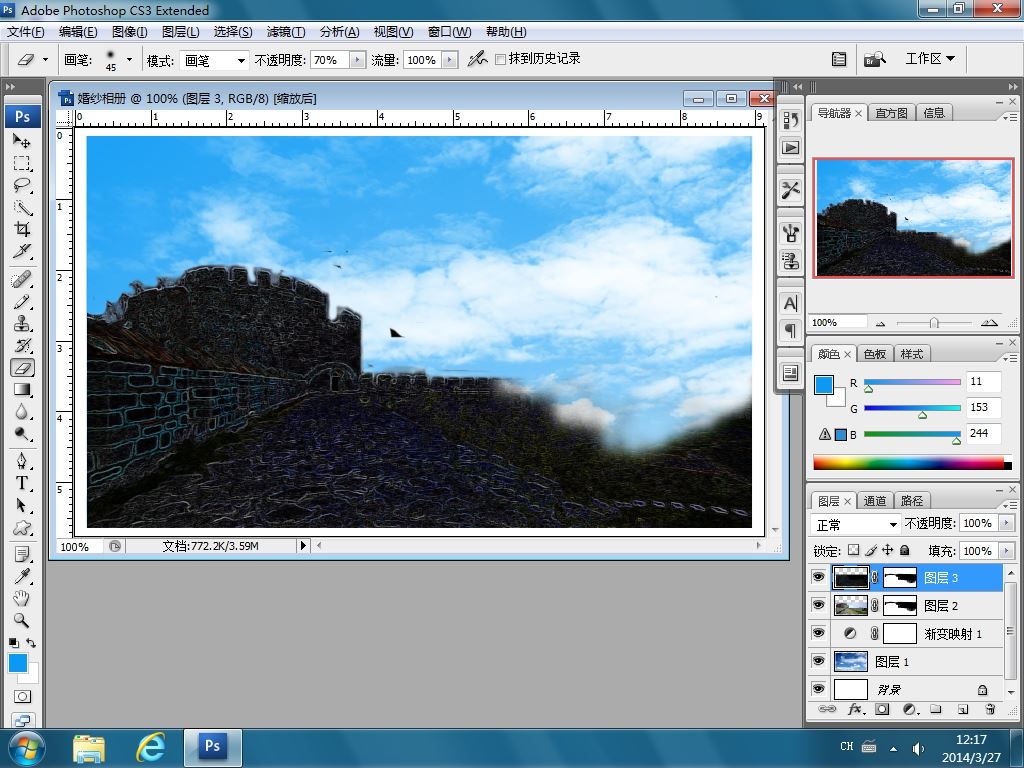Select the Path Selection tool
Image resolution: width=1024 pixels, height=768 pixels.
(22, 506)
